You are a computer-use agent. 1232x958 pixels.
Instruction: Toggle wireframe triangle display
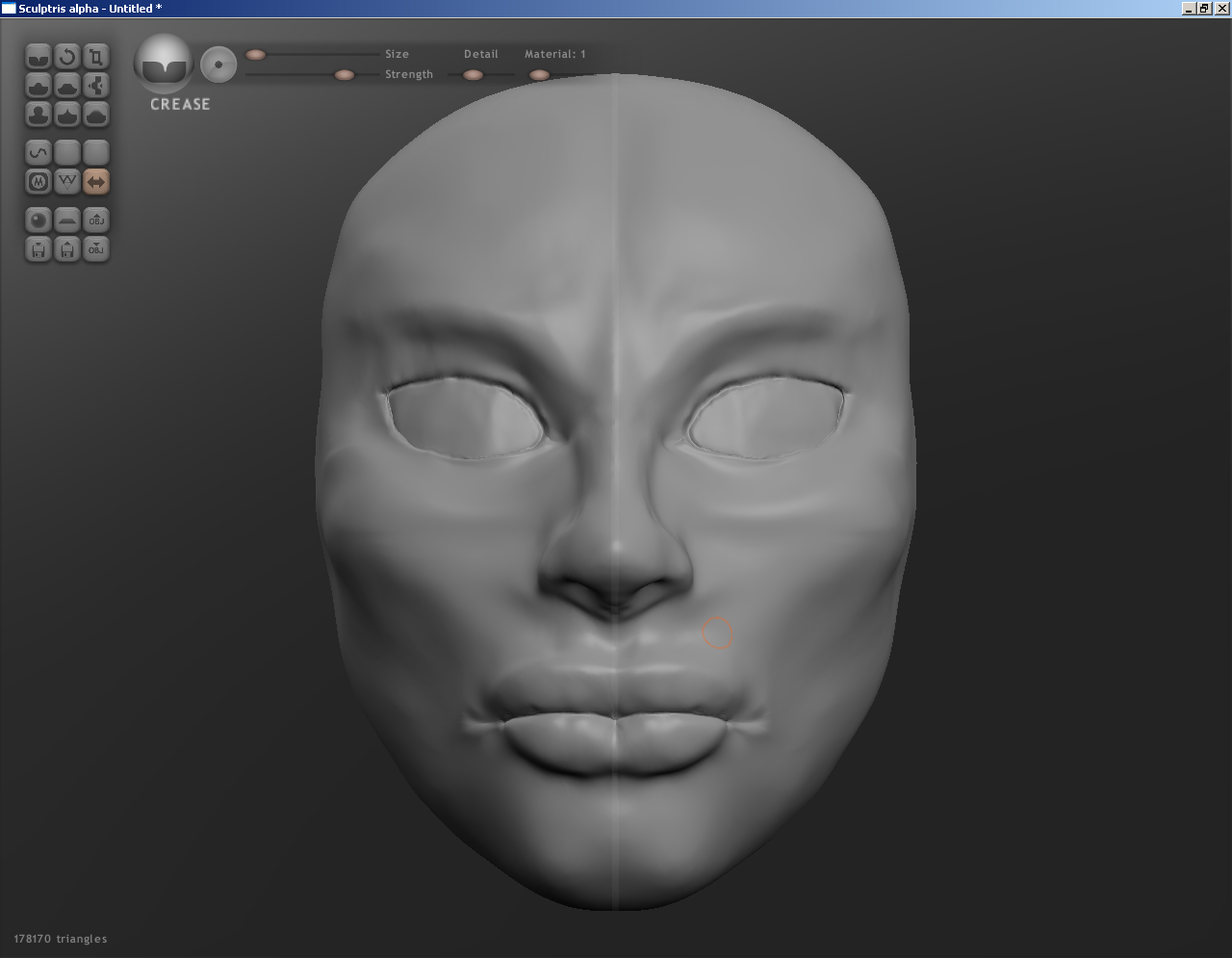(66, 181)
